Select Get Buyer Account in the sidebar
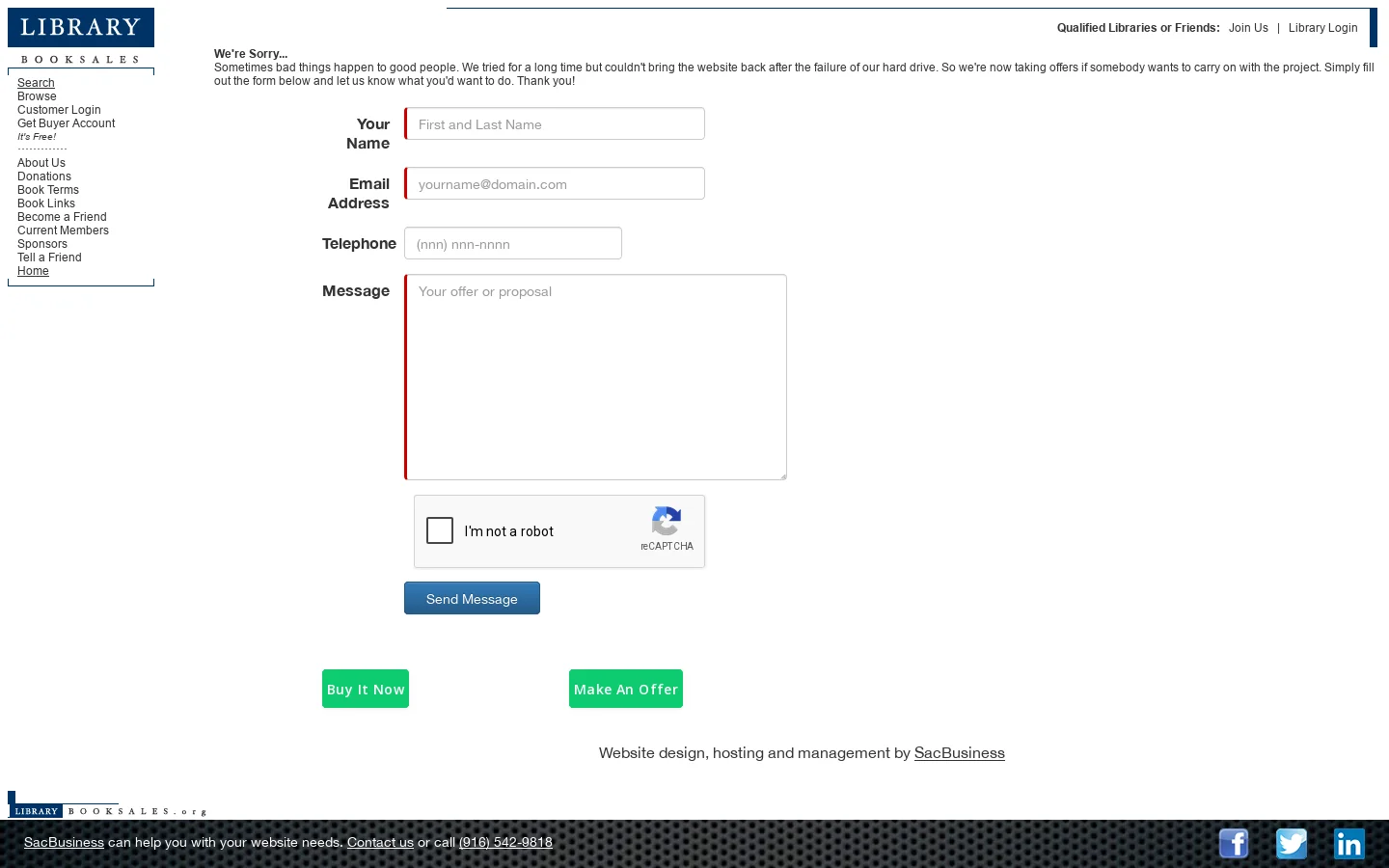This screenshot has height=868, width=1389. click(x=66, y=123)
